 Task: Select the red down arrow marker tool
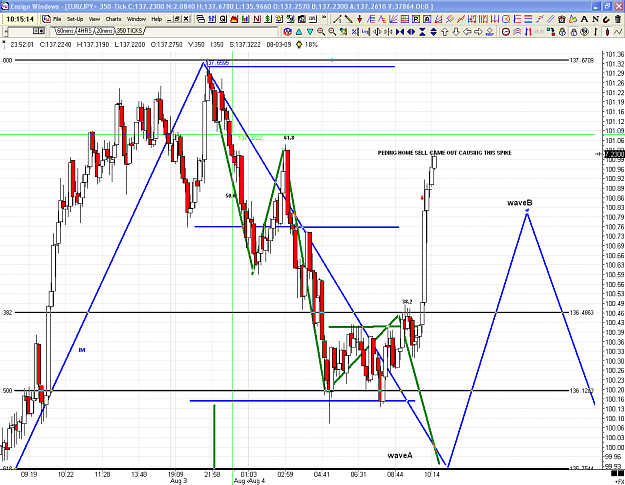pos(360,19)
